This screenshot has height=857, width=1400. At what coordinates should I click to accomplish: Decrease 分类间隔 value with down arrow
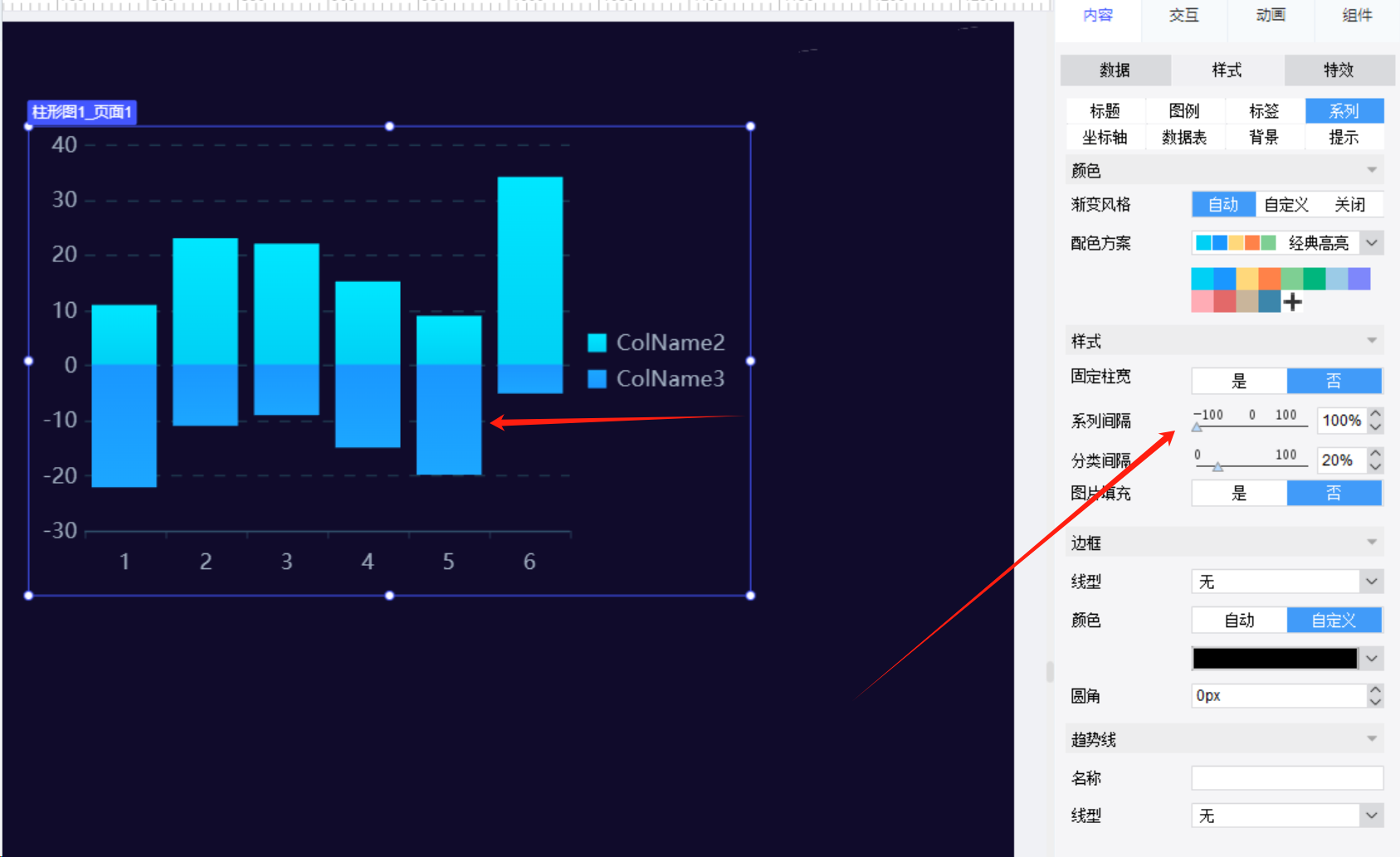tap(1376, 467)
